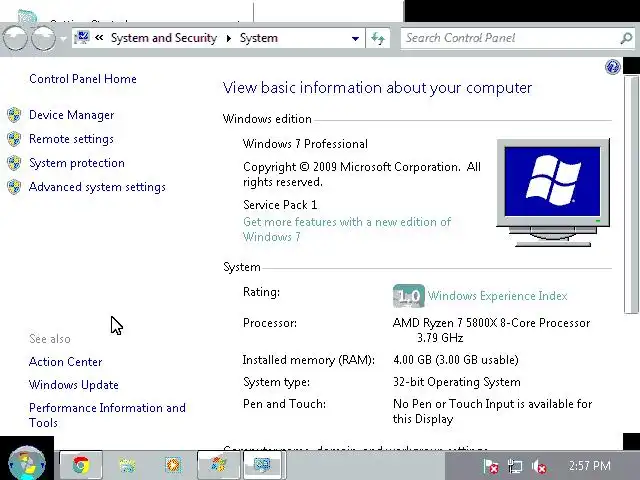Image resolution: width=640 pixels, height=480 pixels.
Task: Expand the double-chevron breadcrumb overflow
Action: [99, 38]
